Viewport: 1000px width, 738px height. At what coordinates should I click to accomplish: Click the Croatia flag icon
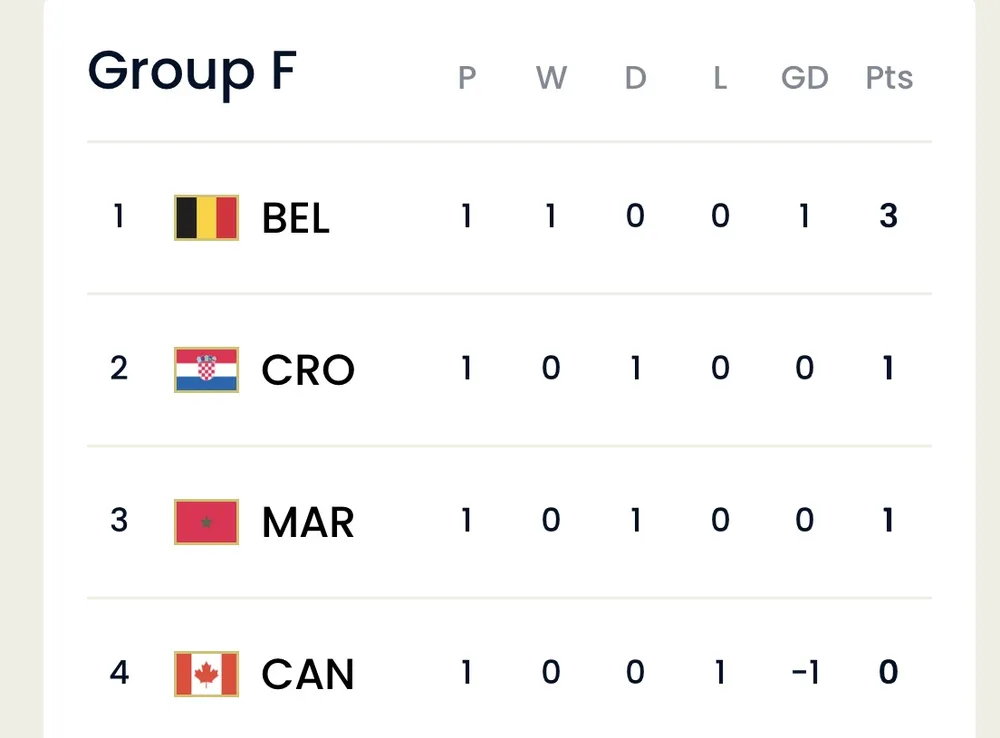pyautogui.click(x=206, y=370)
